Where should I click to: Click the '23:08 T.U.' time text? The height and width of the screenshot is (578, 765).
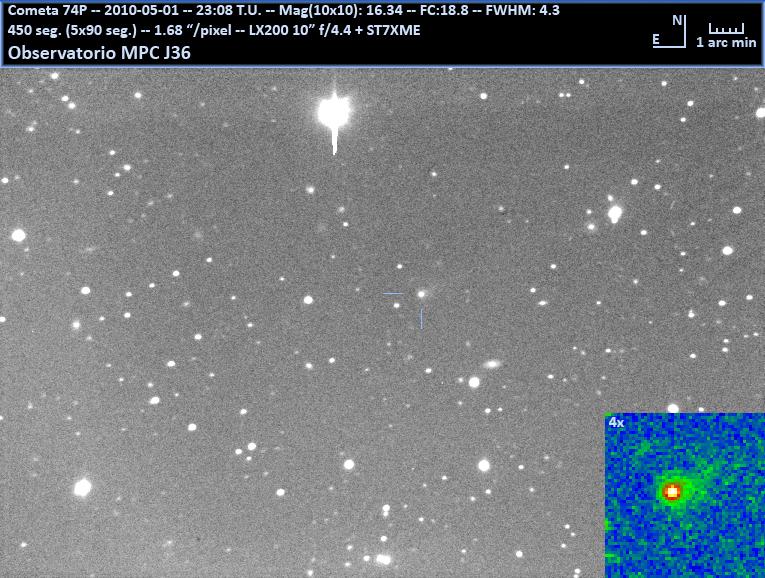pyautogui.click(x=229, y=10)
